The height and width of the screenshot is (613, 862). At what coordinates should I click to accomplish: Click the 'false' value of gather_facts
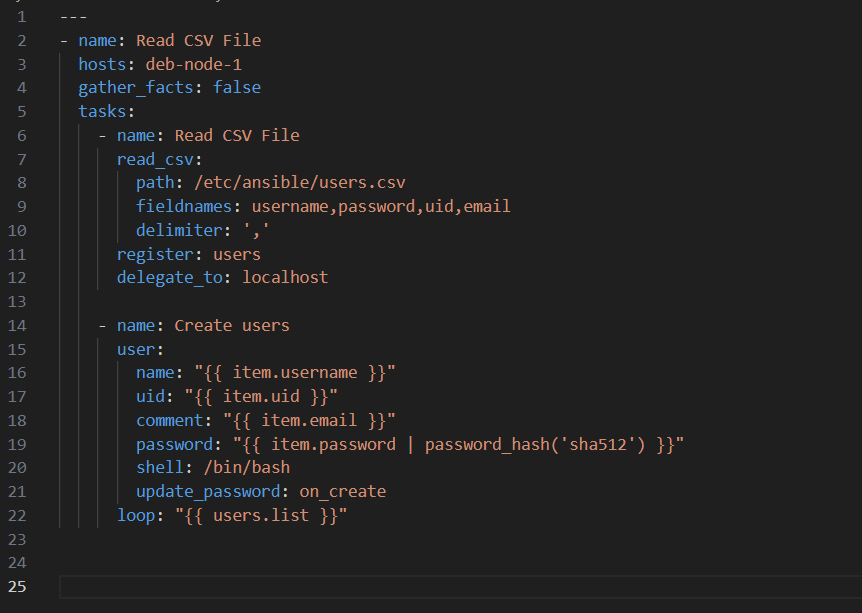coord(237,87)
